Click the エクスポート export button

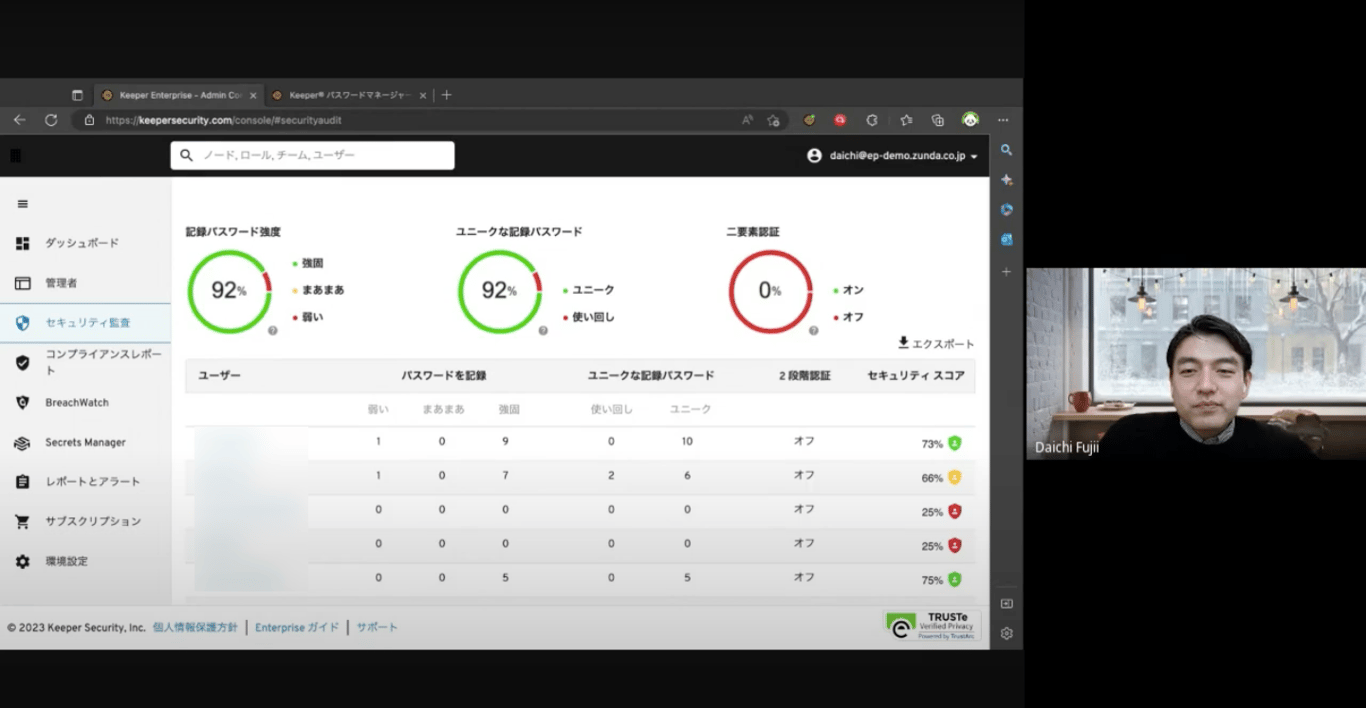[x=935, y=343]
